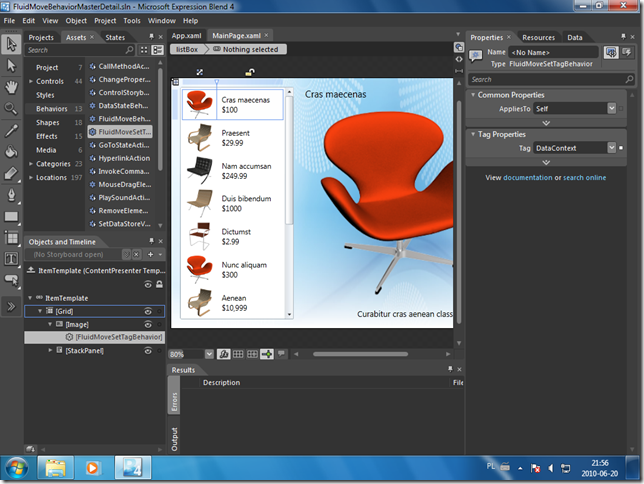Choose the Zoom magnifier tool

(x=11, y=108)
